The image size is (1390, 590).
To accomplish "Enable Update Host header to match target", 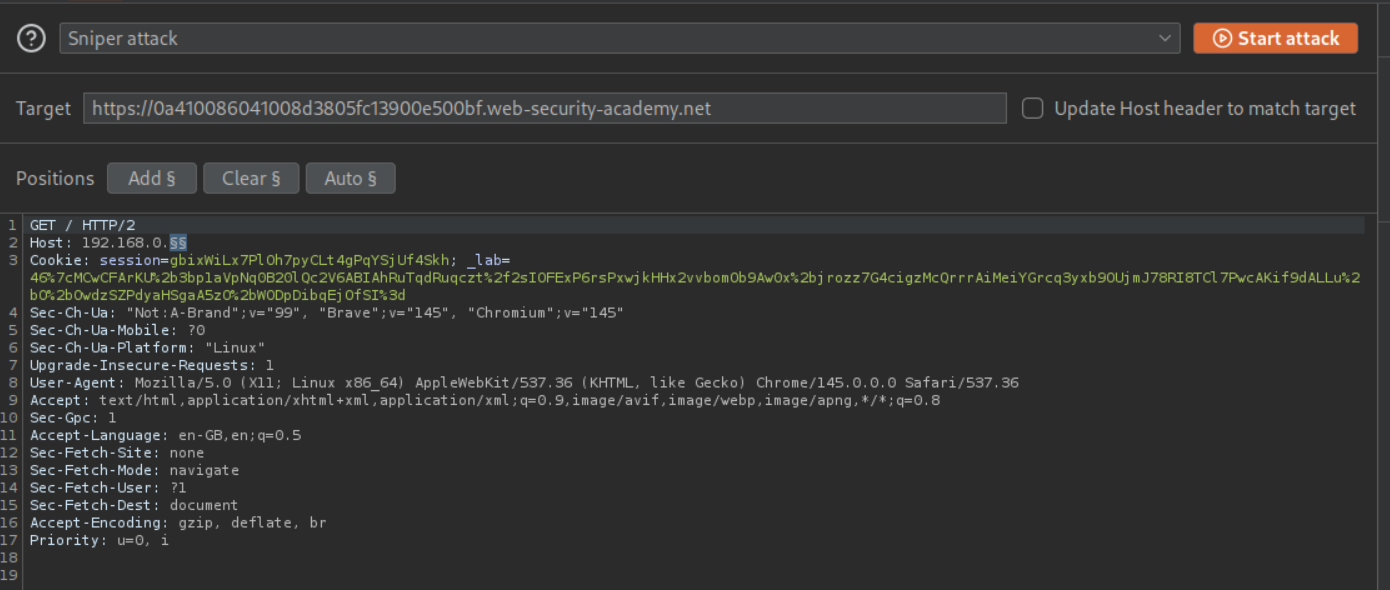I will tap(1033, 108).
